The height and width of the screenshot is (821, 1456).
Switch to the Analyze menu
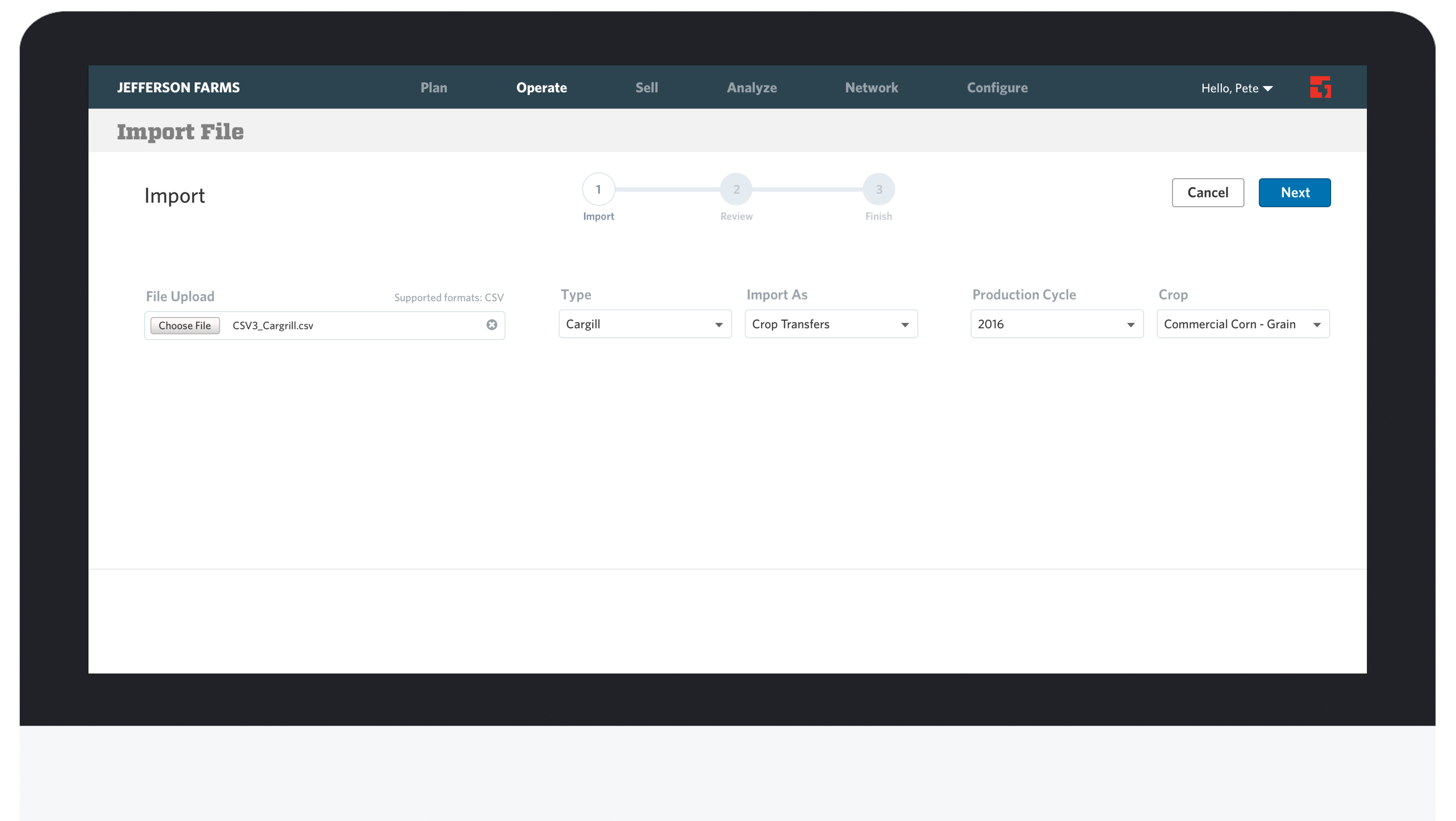(752, 88)
